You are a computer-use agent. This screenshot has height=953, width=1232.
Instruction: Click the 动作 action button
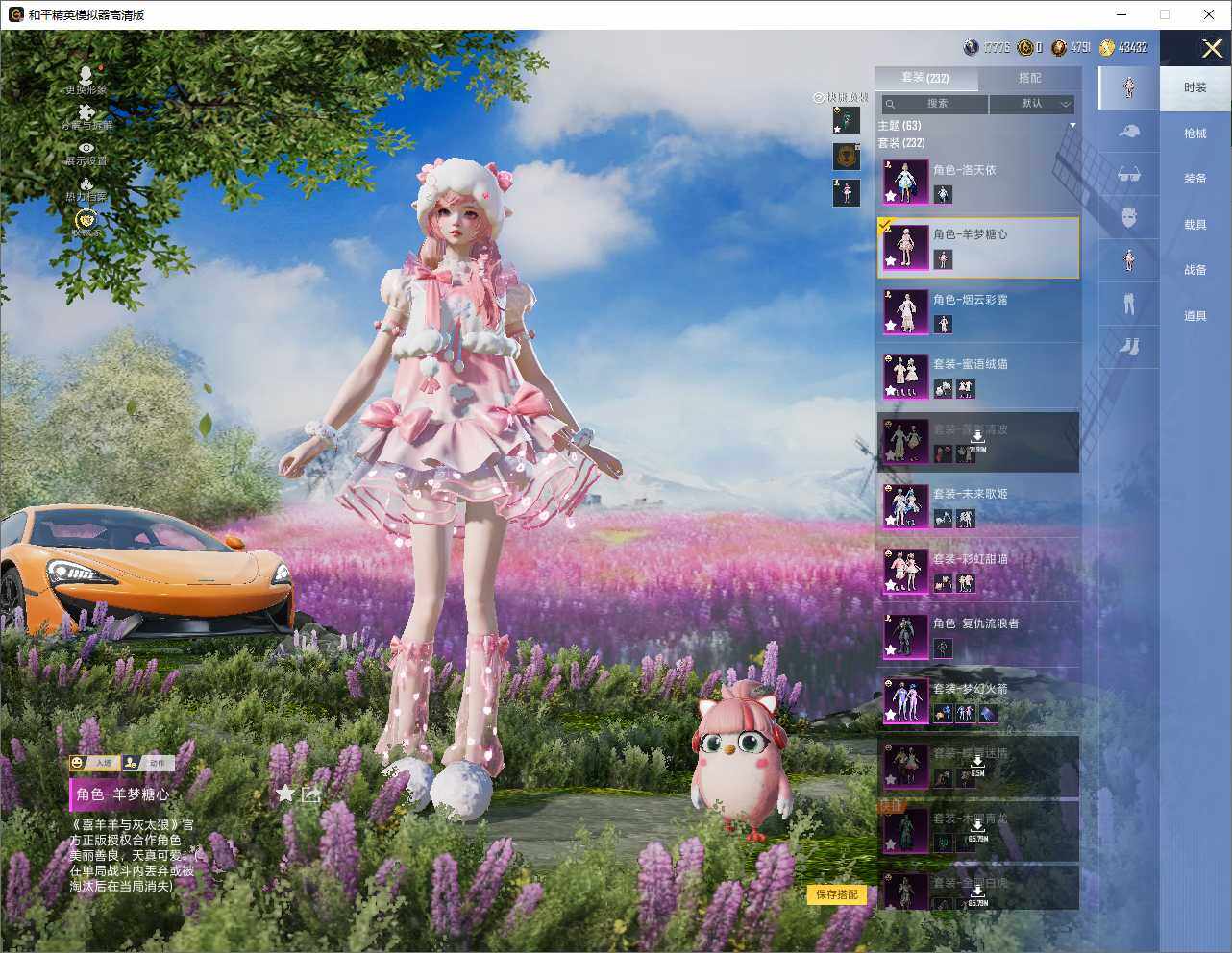click(147, 763)
